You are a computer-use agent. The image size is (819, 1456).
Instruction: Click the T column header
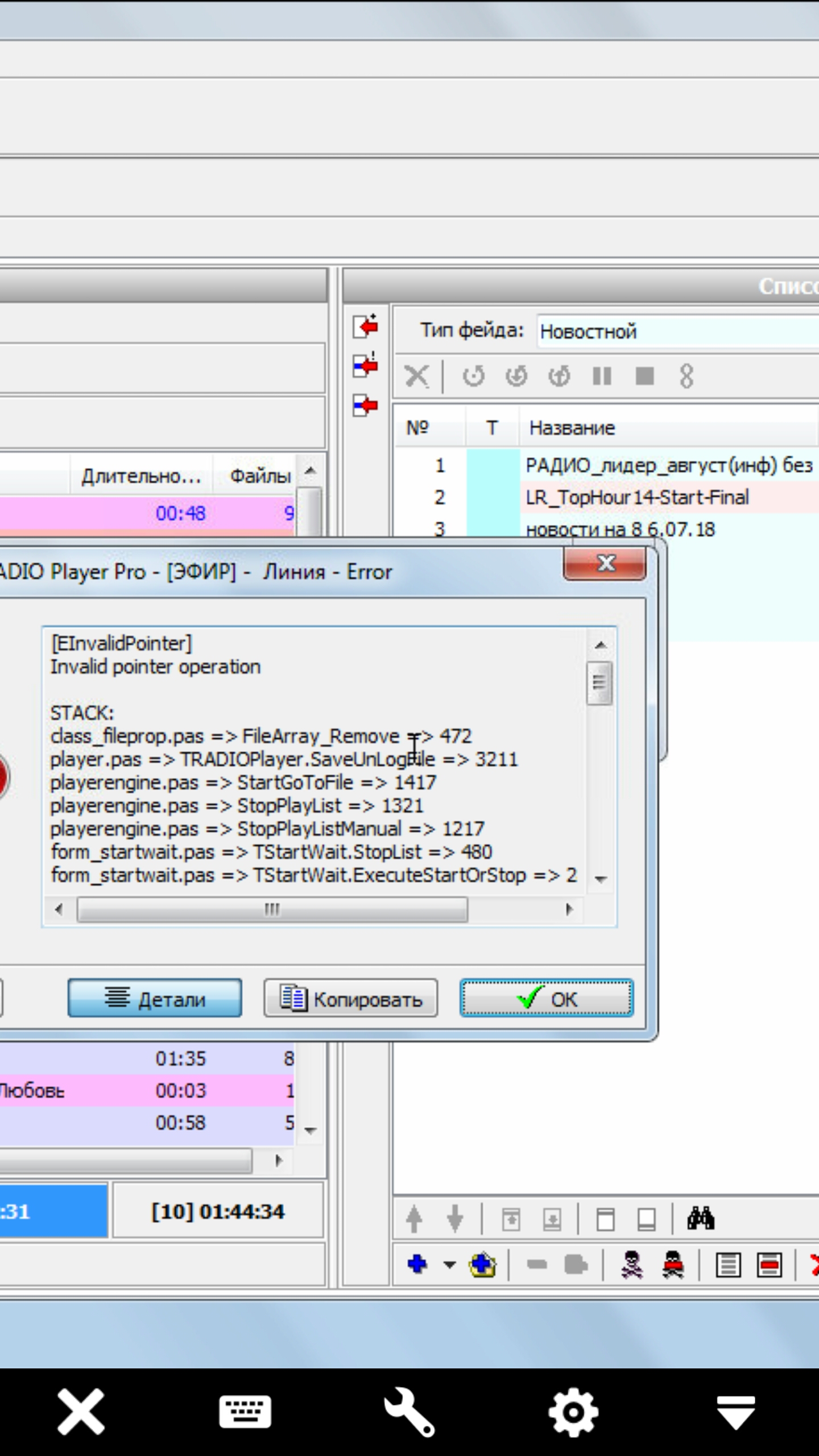(493, 428)
